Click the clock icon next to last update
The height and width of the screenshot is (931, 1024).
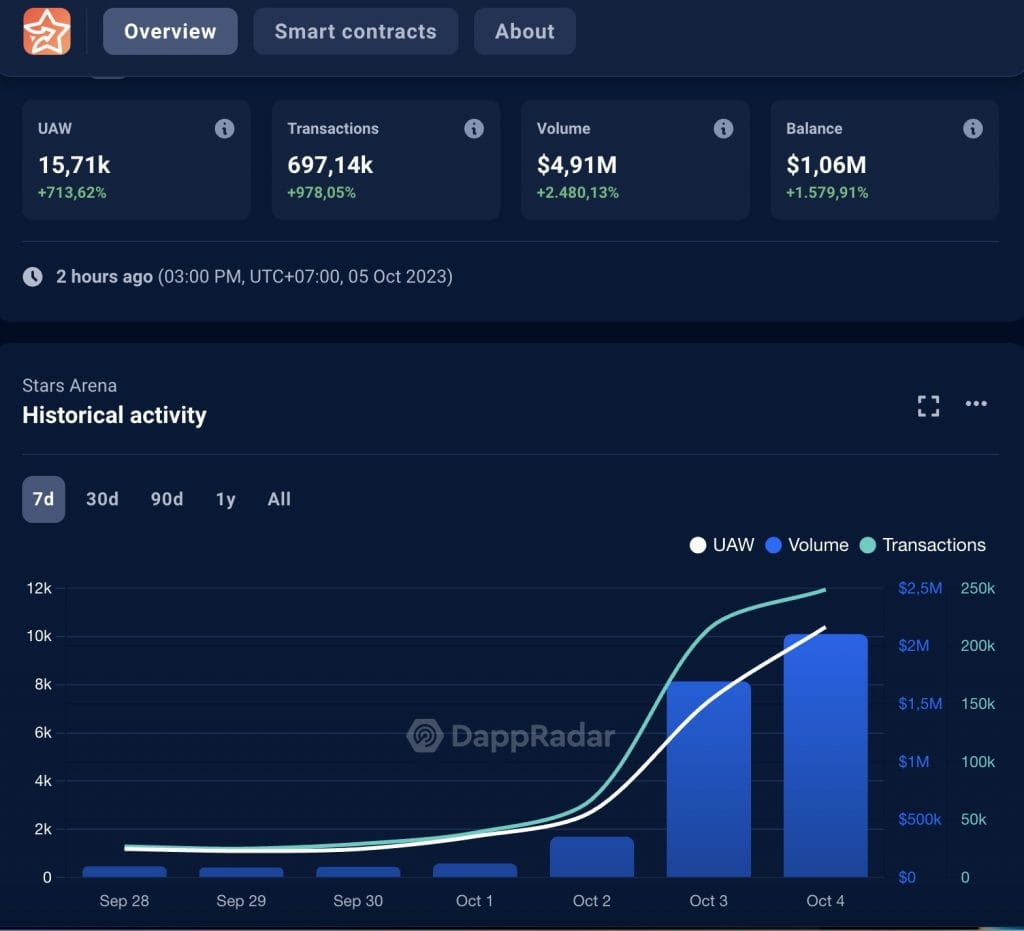click(30, 276)
